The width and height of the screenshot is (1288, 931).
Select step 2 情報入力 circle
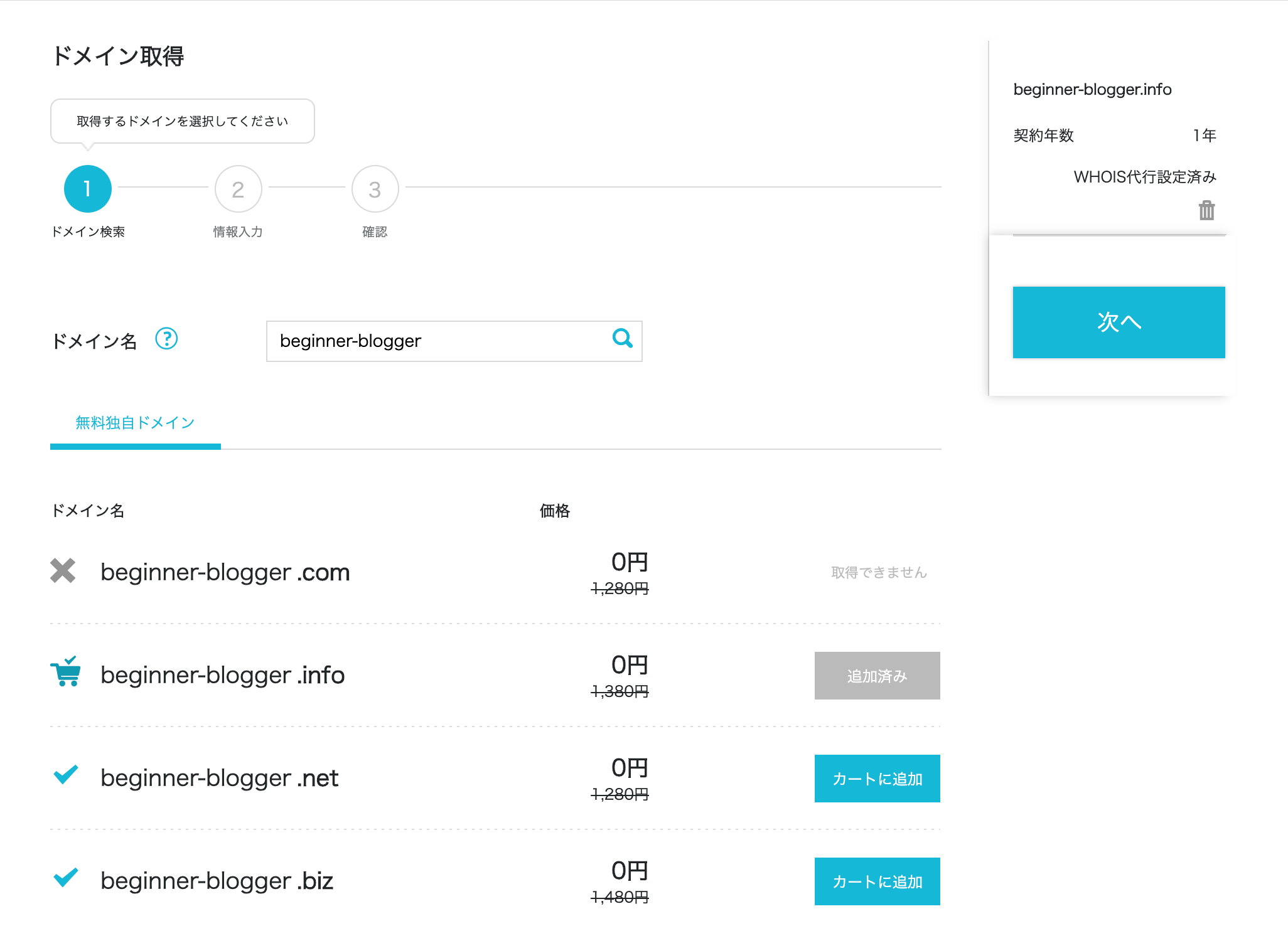click(238, 189)
